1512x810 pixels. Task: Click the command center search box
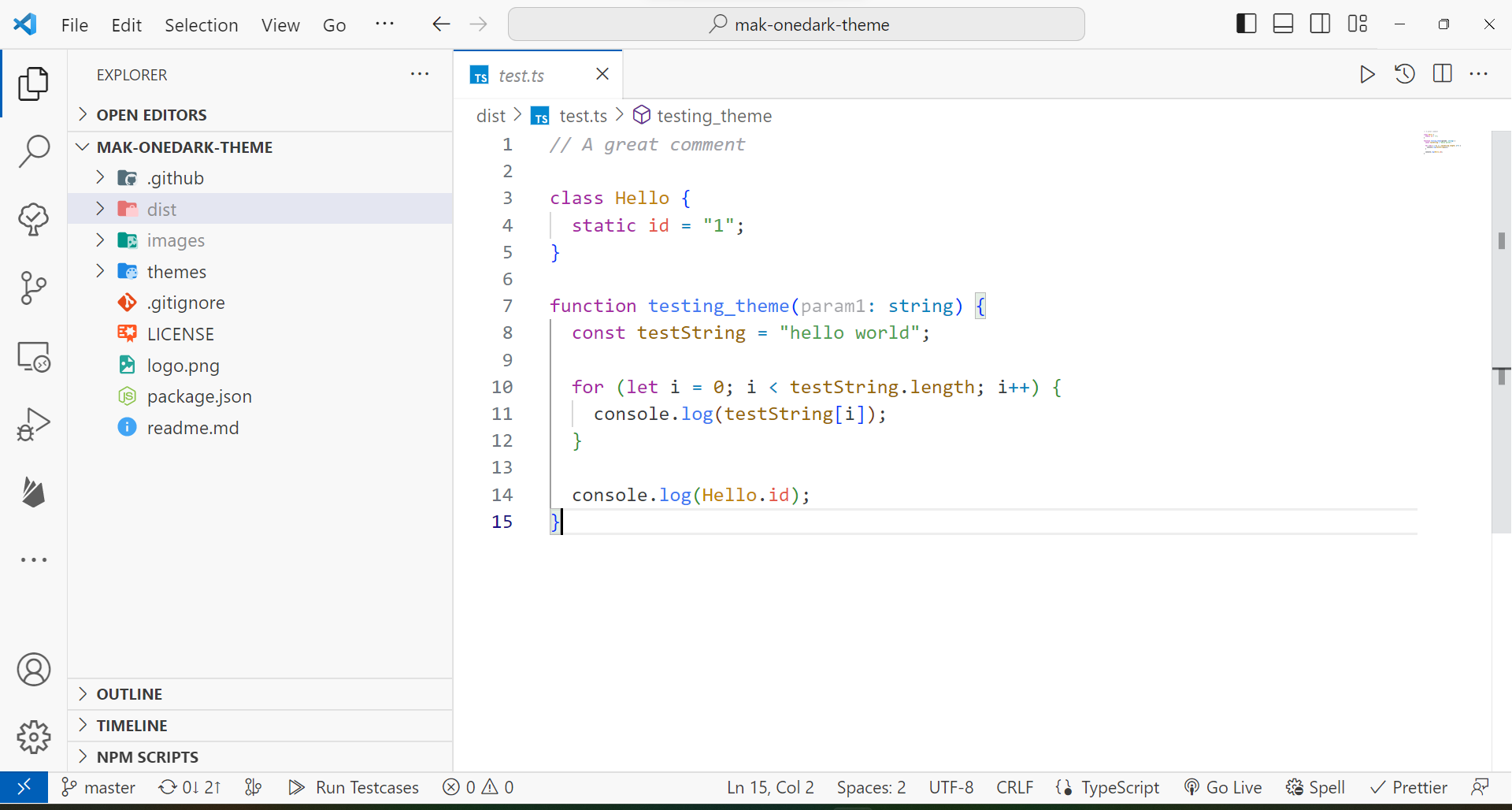click(796, 24)
